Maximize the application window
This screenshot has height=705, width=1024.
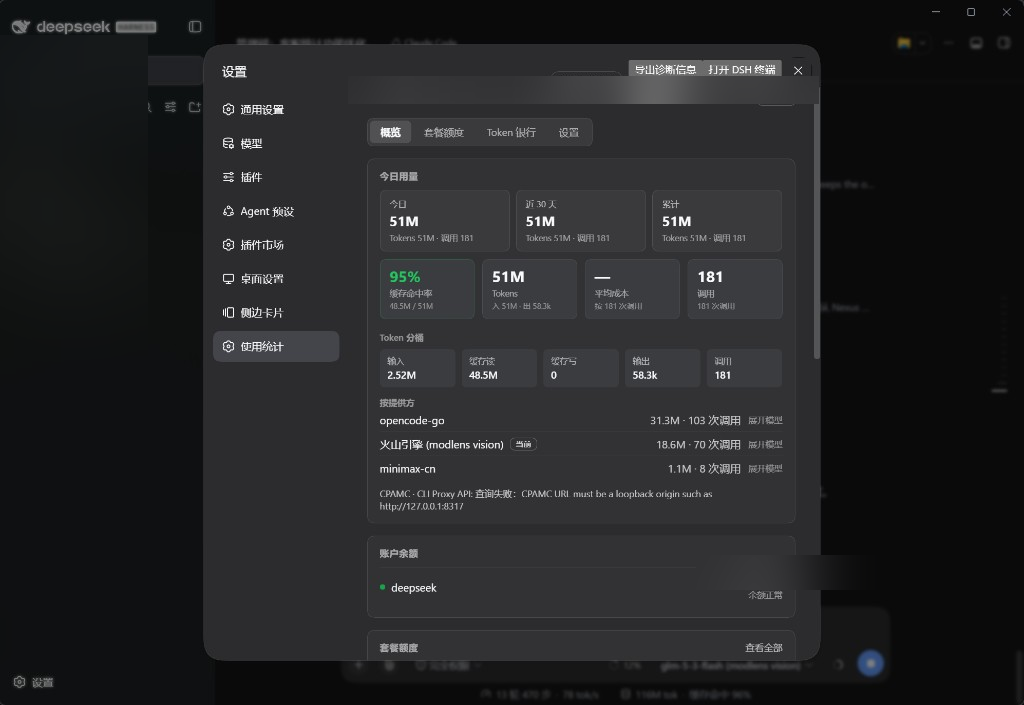(971, 12)
